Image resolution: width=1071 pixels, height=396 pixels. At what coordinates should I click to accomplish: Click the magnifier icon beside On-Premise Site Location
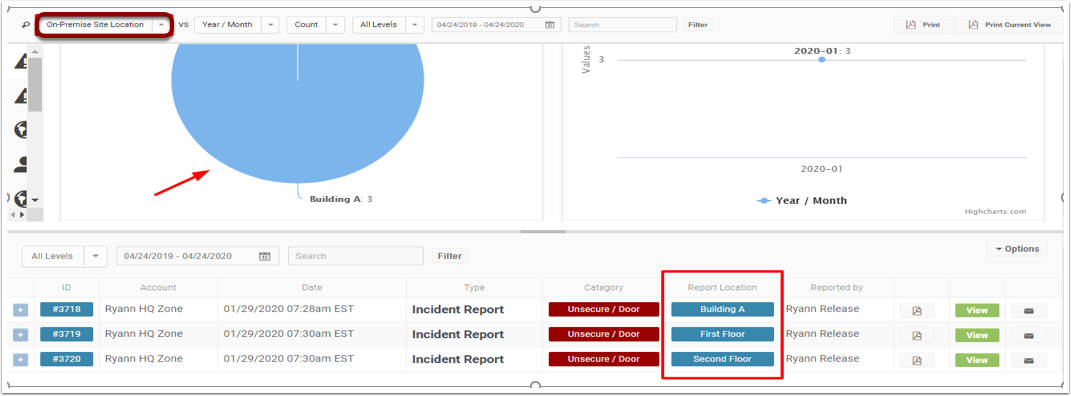tap(26, 25)
